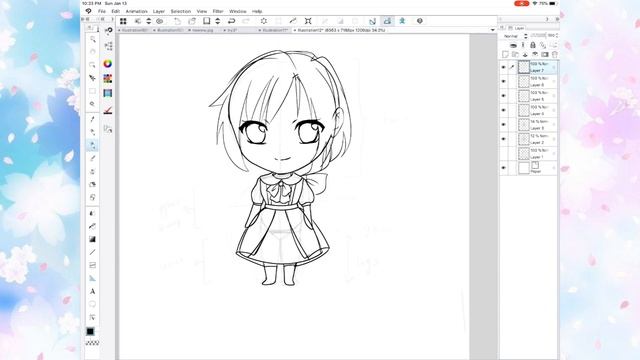
Task: Hide the Paper layer eye icon
Action: pyautogui.click(x=503, y=168)
